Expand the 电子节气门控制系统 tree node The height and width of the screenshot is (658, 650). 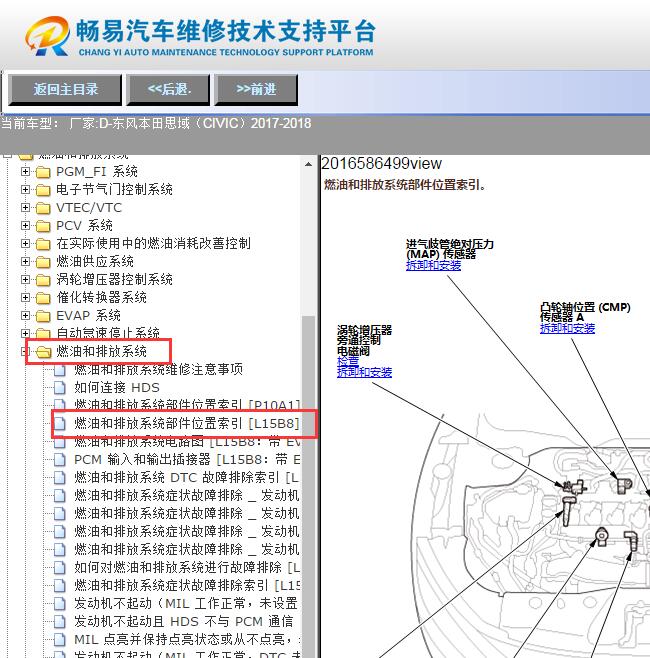click(25, 190)
